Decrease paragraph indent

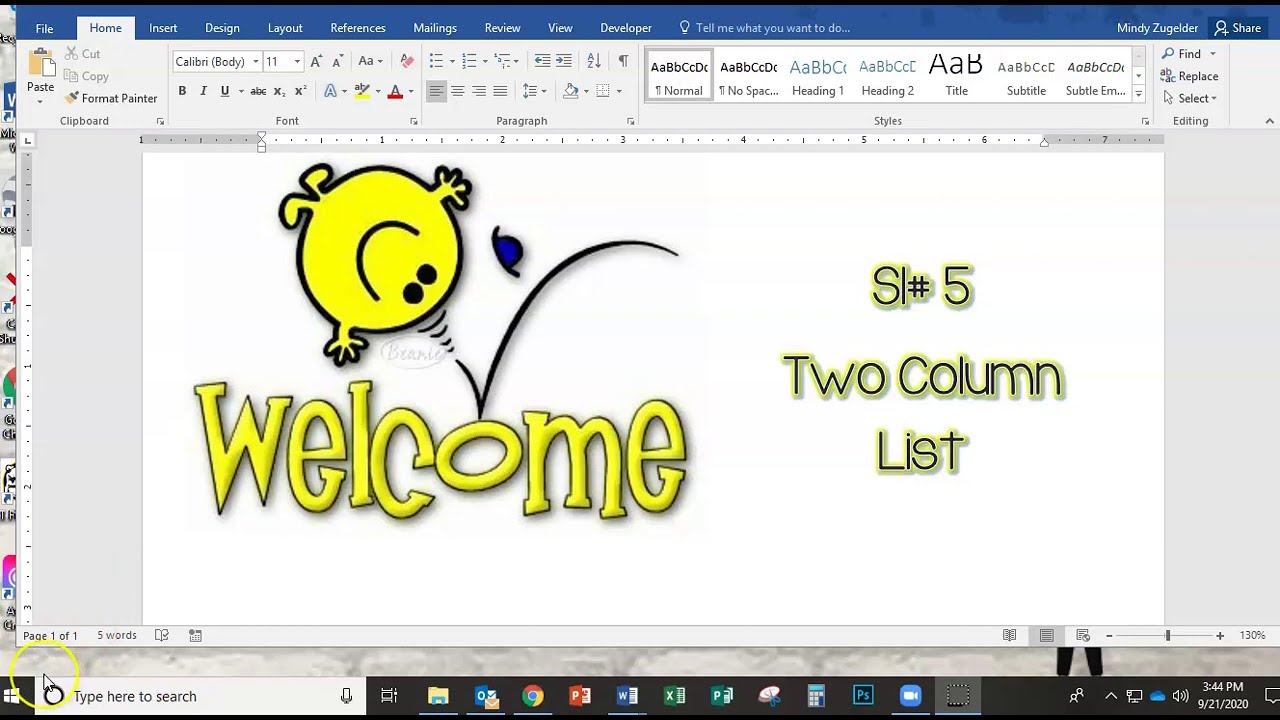point(542,61)
